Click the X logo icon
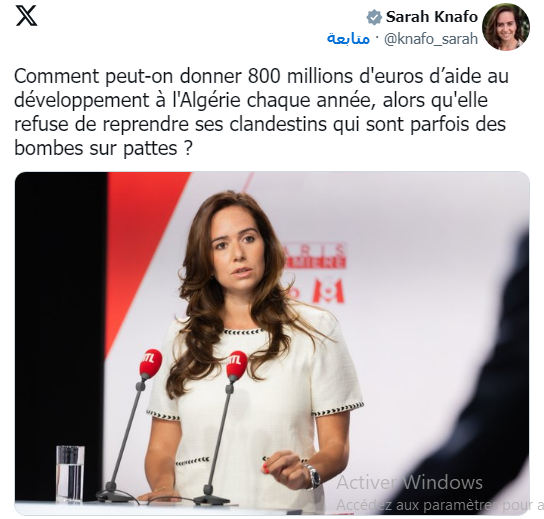Image resolution: width=544 pixels, height=519 pixels. point(26,16)
